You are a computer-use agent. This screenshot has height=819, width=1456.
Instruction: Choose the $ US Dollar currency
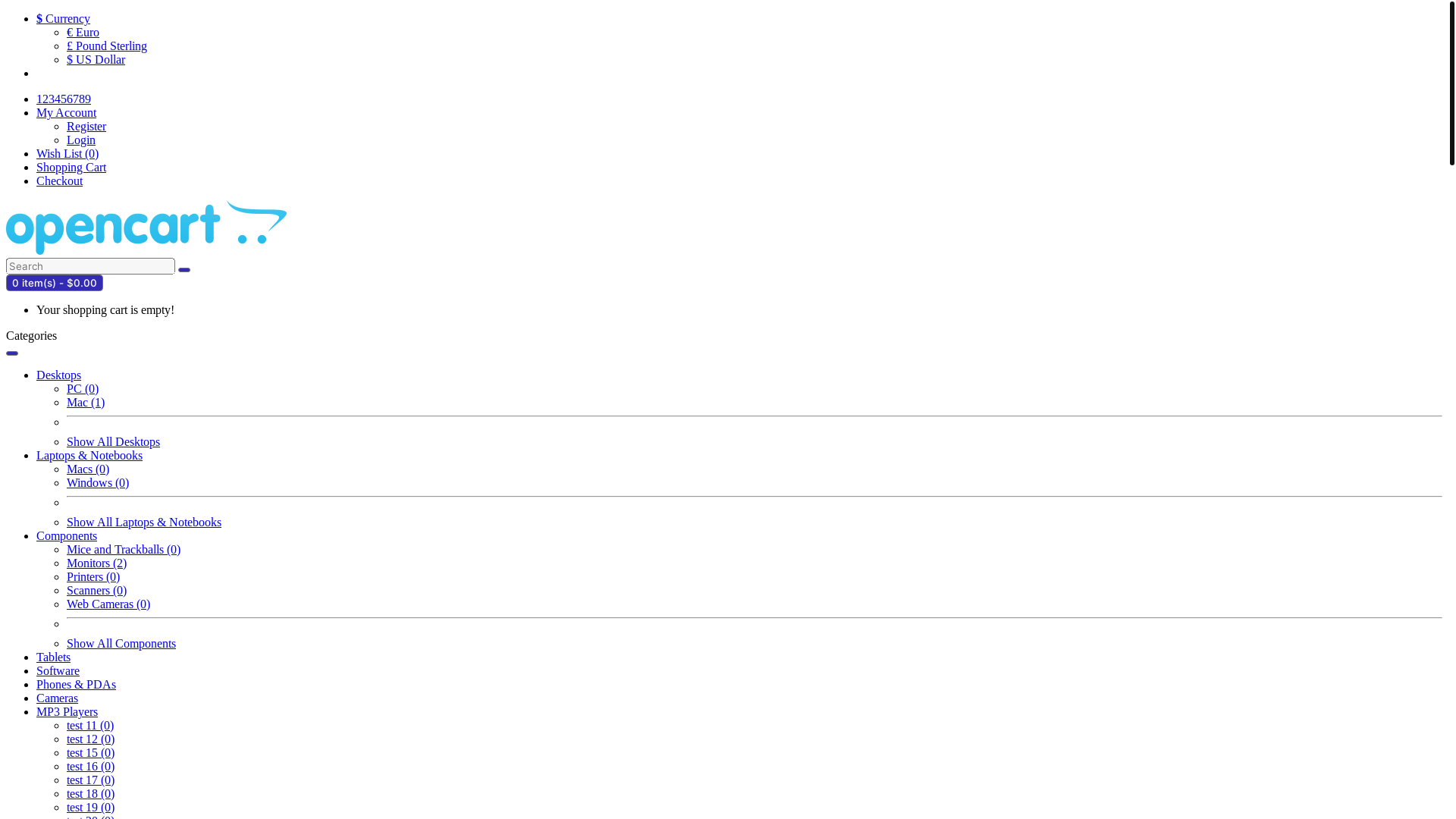[x=96, y=59]
